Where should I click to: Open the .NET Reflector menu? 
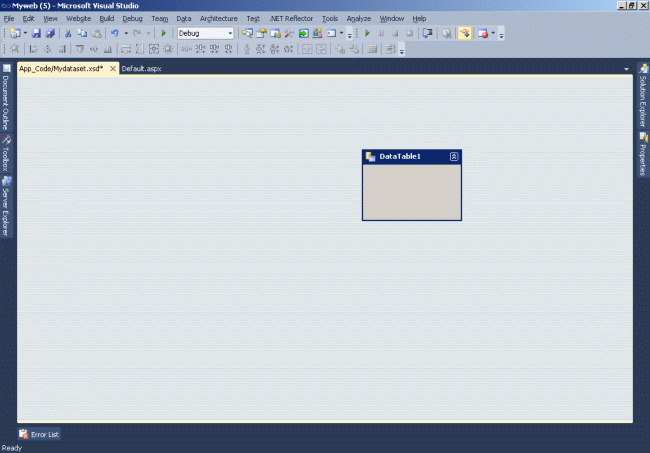291,19
